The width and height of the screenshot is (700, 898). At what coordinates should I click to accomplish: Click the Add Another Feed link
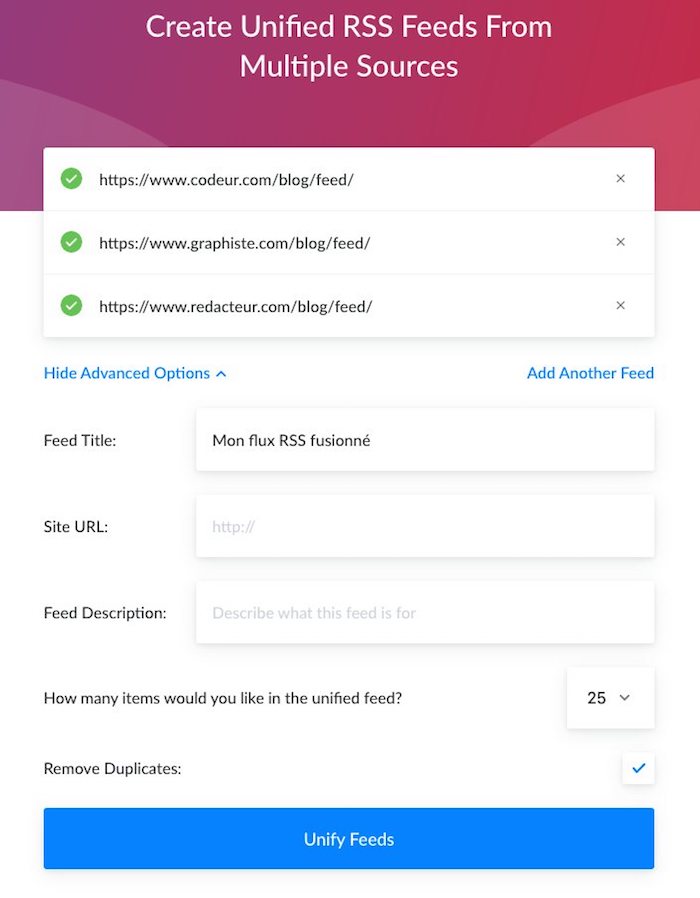point(590,373)
